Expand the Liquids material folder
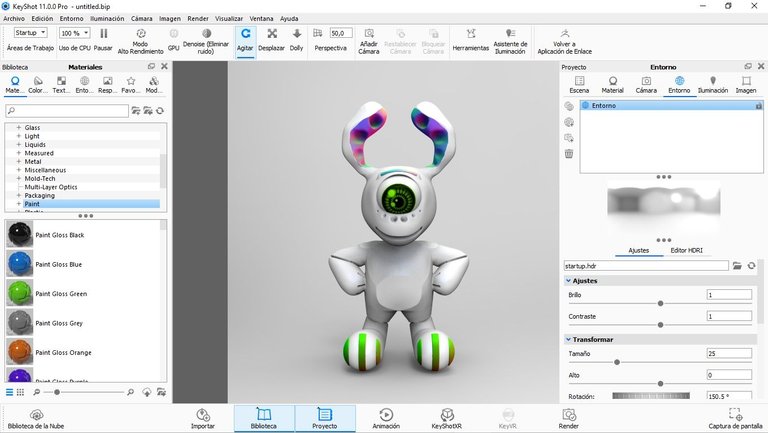Viewport: 768px width, 433px height. click(x=19, y=144)
